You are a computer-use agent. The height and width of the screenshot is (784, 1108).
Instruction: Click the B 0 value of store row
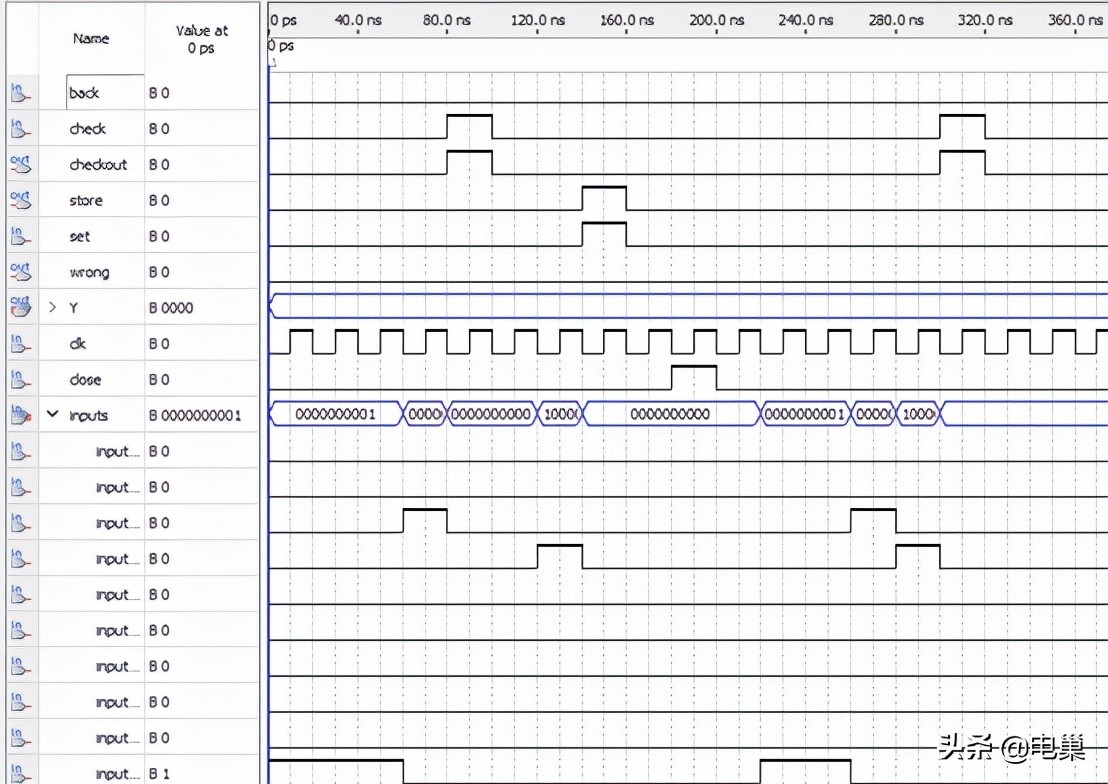point(159,200)
